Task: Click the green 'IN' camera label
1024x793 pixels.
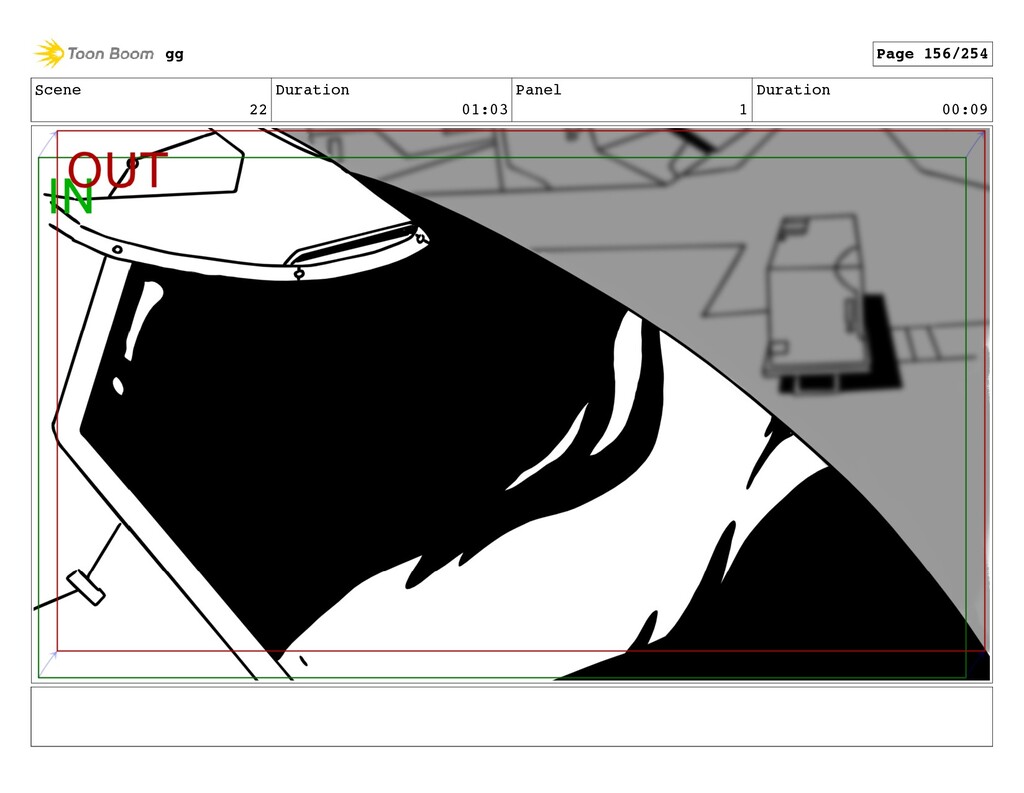Action: click(71, 197)
